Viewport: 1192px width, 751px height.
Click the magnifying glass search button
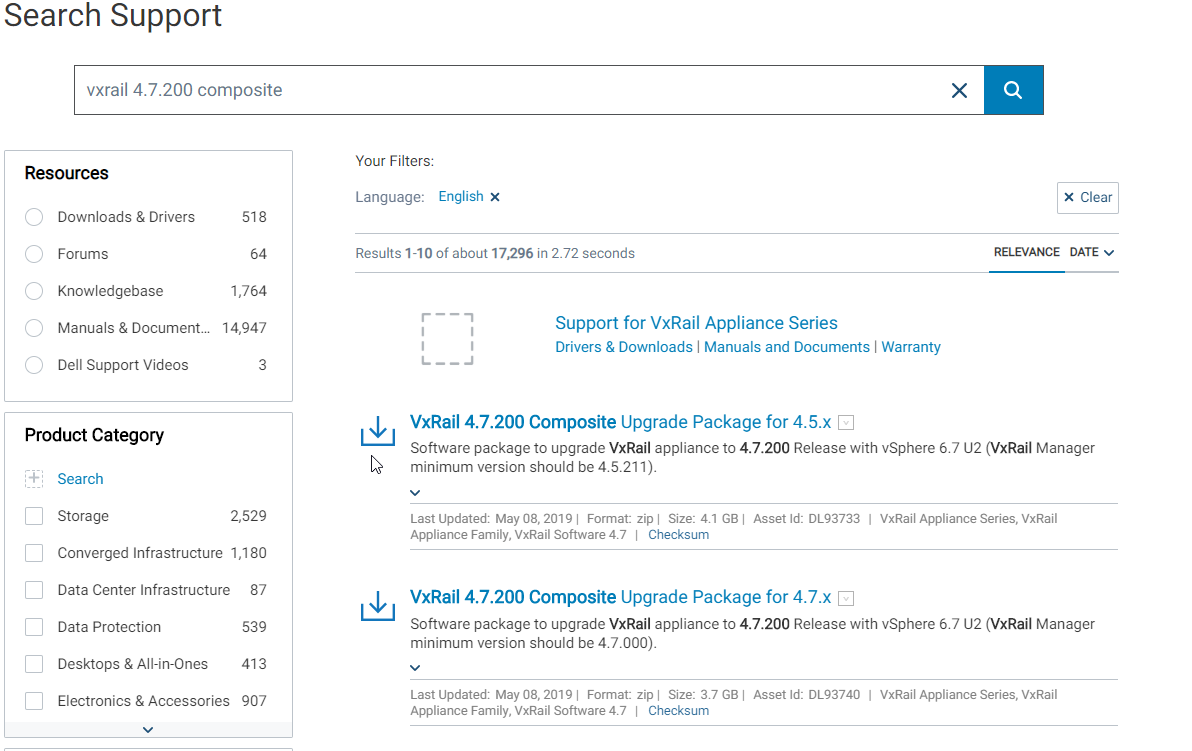click(x=1013, y=90)
